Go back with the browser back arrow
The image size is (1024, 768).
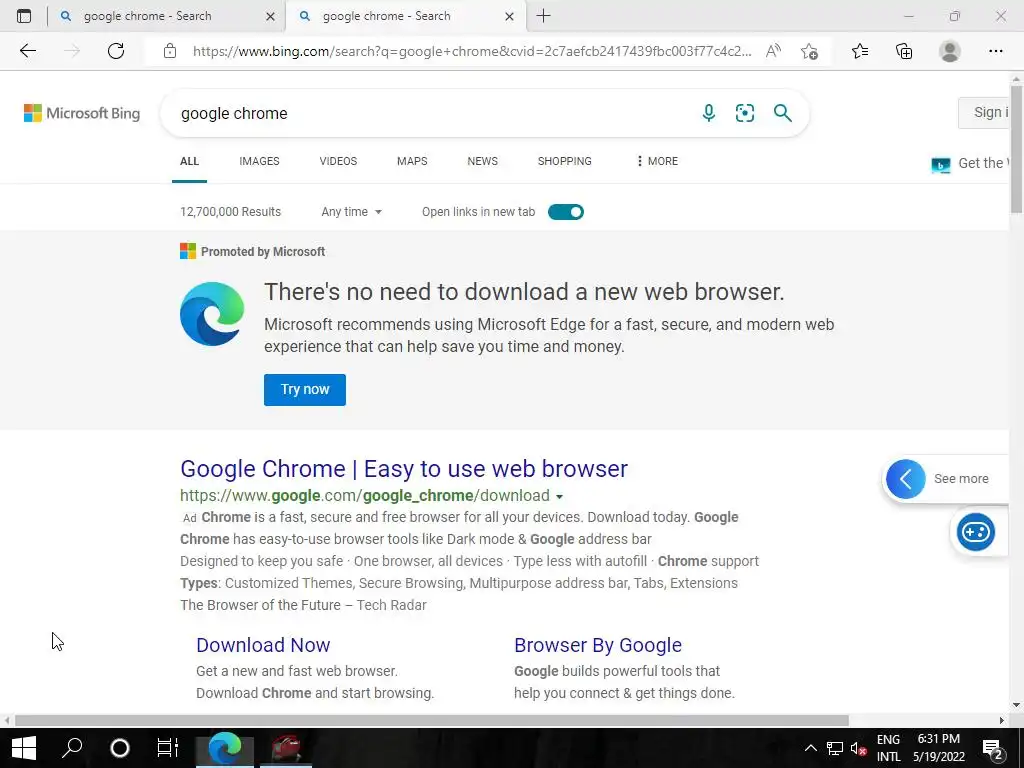coord(28,51)
